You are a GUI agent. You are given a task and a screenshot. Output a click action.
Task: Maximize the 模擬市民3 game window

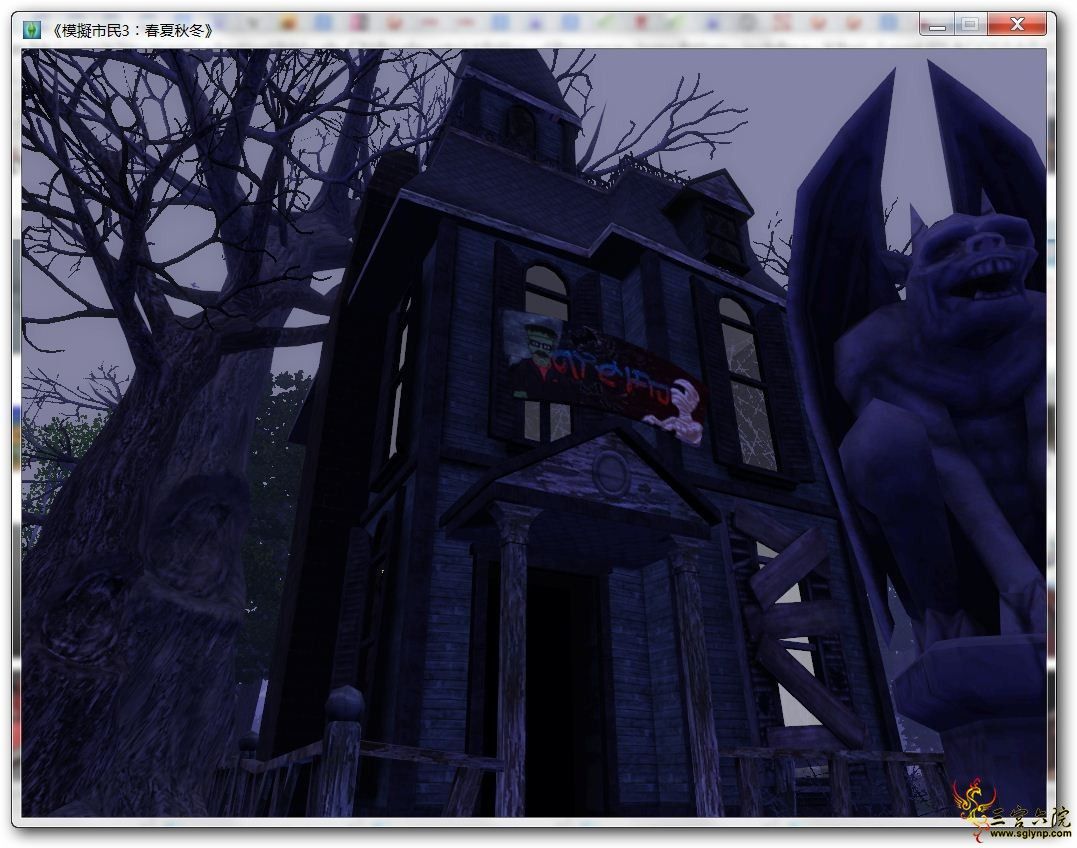[x=971, y=25]
